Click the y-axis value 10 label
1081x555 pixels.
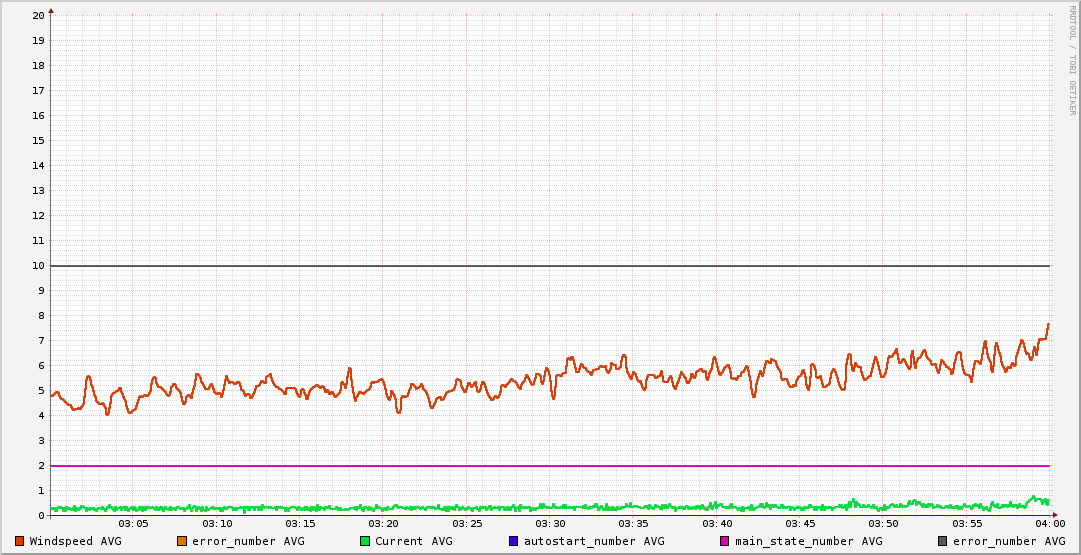click(38, 266)
